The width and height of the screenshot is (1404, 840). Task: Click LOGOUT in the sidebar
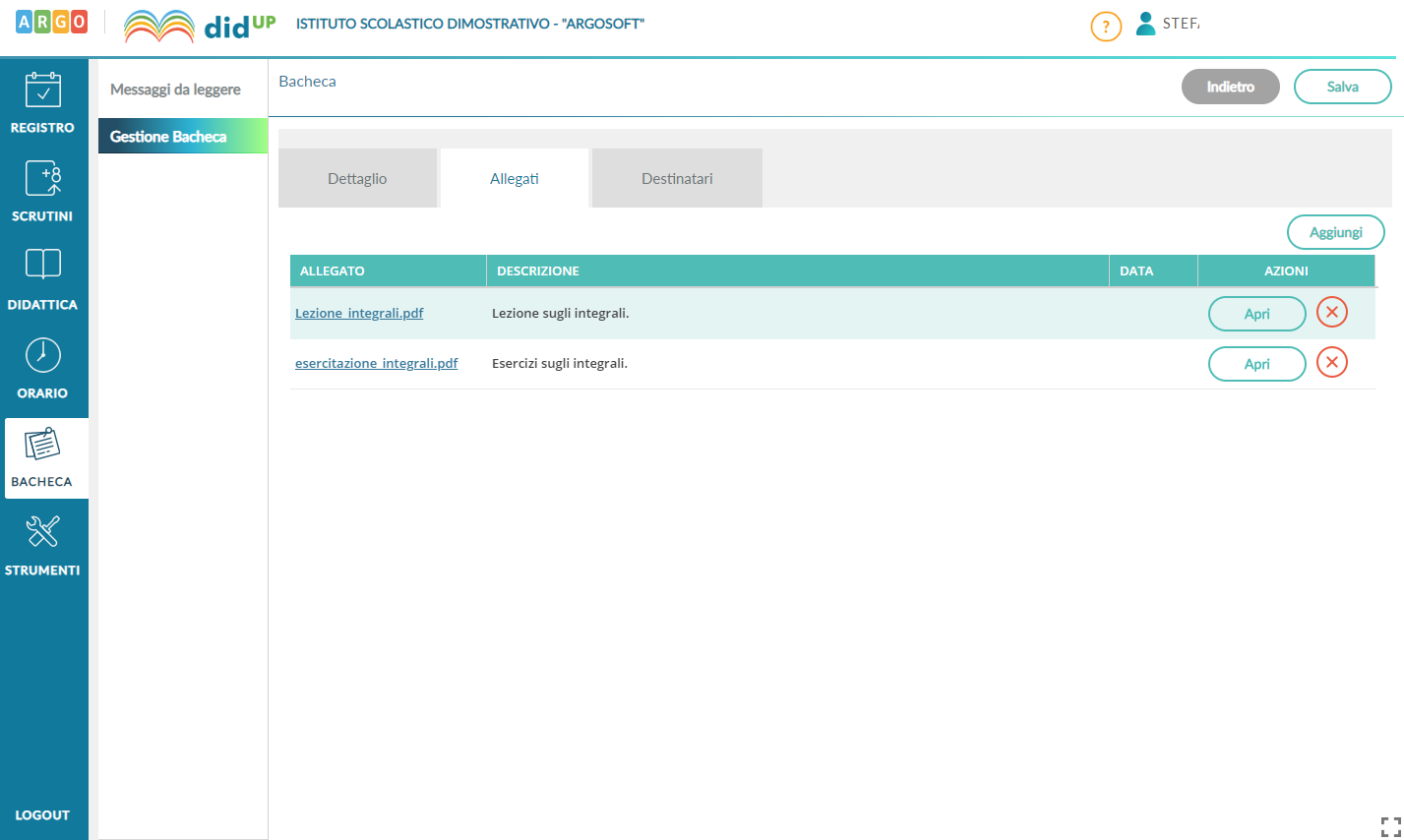click(42, 815)
